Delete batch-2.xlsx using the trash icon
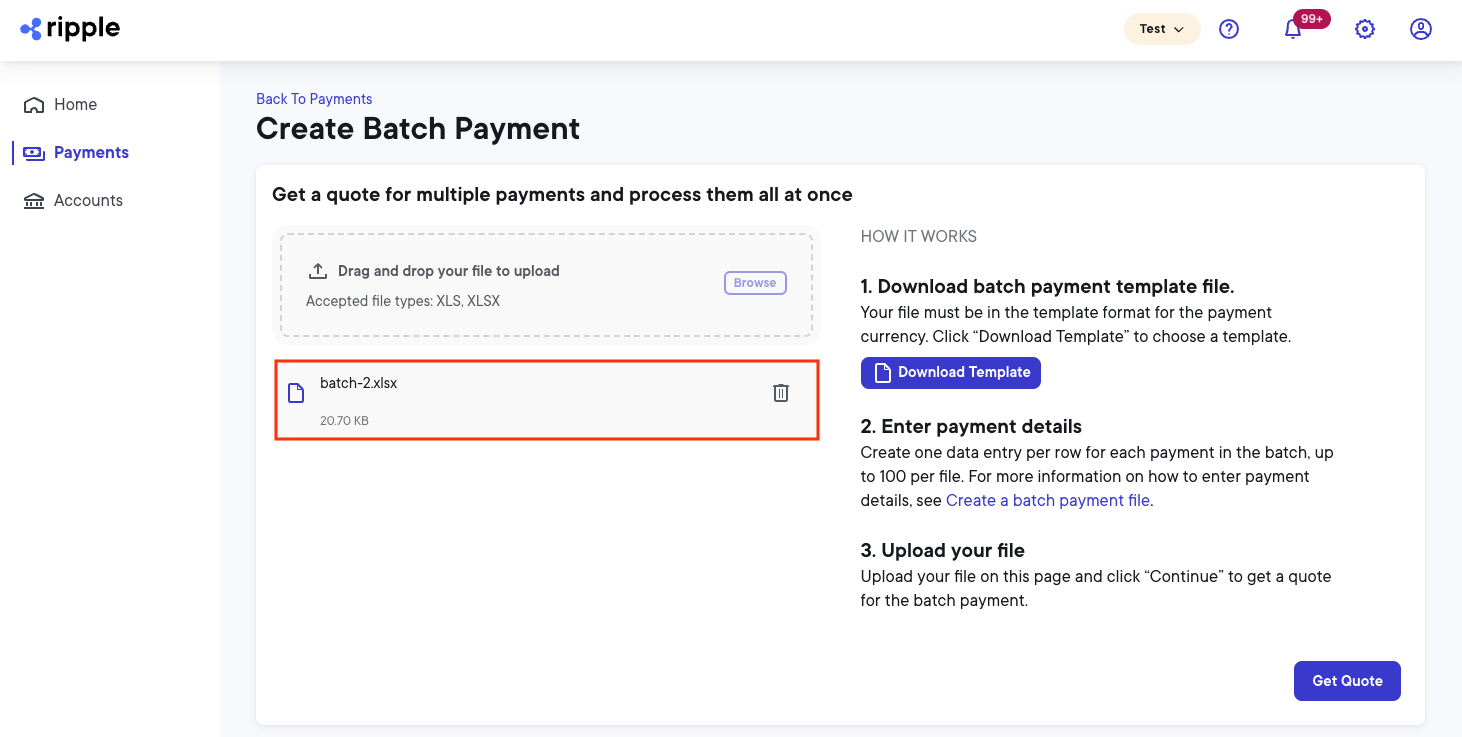Image resolution: width=1462 pixels, height=737 pixels. (781, 392)
